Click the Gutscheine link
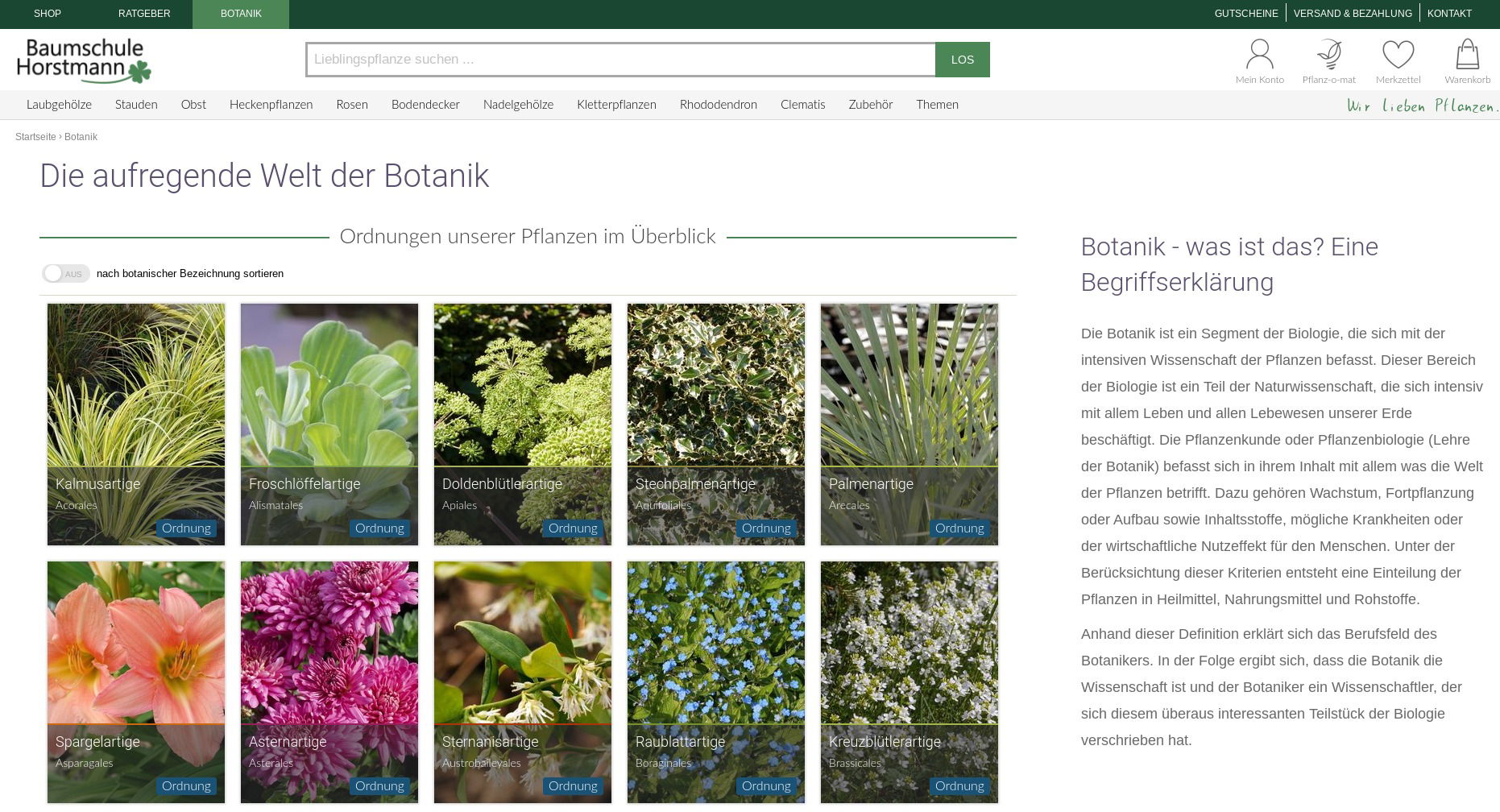This screenshot has width=1500, height=812. point(1245,14)
